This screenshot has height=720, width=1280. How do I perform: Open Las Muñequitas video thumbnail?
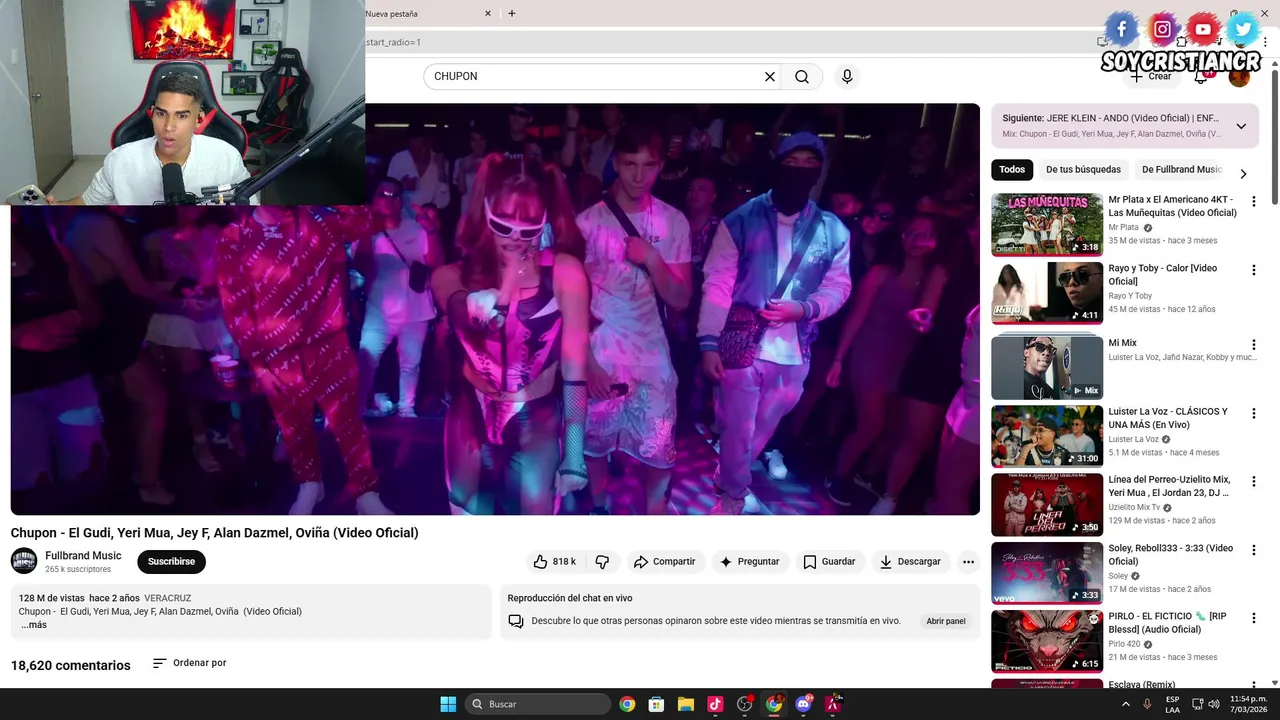pyautogui.click(x=1047, y=225)
